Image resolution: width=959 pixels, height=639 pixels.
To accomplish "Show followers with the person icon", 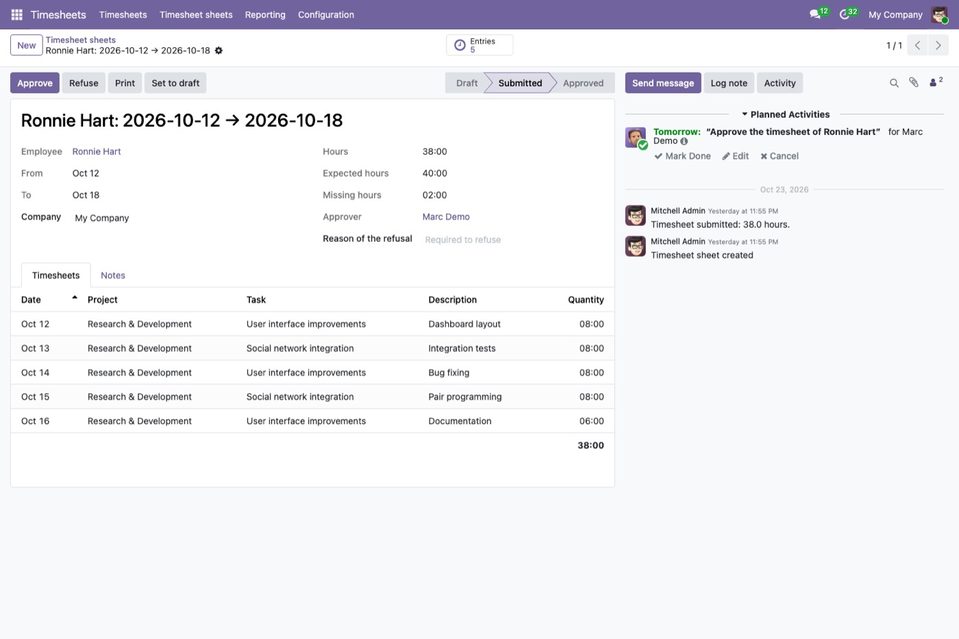I will (x=936, y=82).
